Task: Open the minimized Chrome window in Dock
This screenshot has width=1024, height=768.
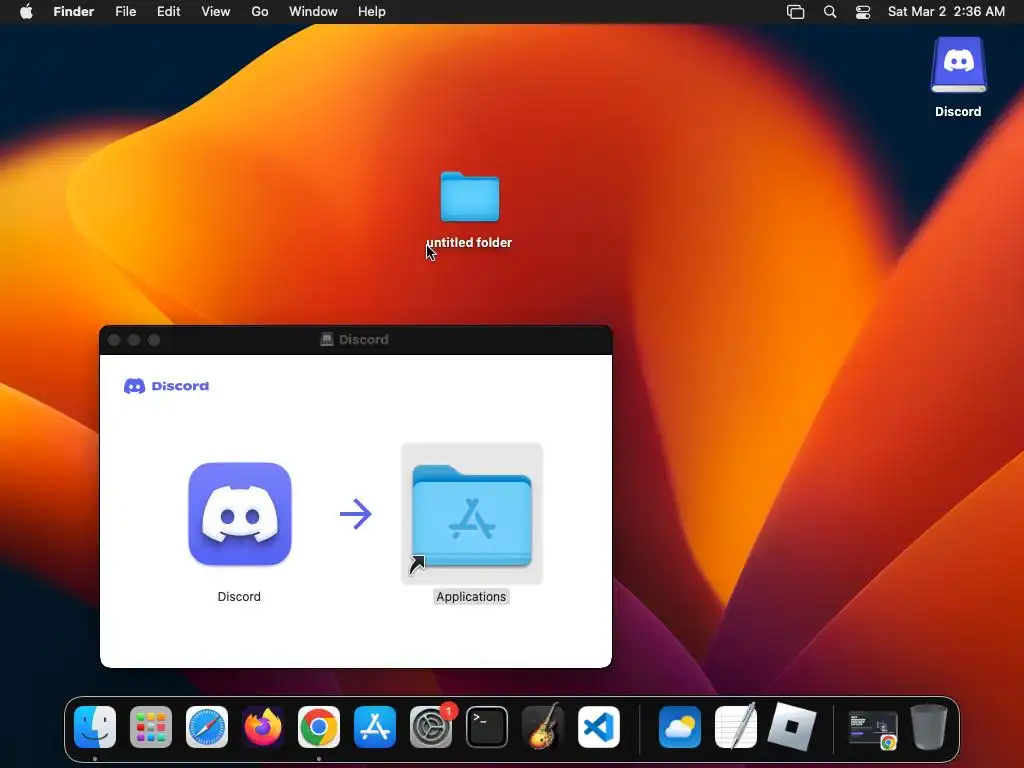Action: pyautogui.click(x=873, y=729)
